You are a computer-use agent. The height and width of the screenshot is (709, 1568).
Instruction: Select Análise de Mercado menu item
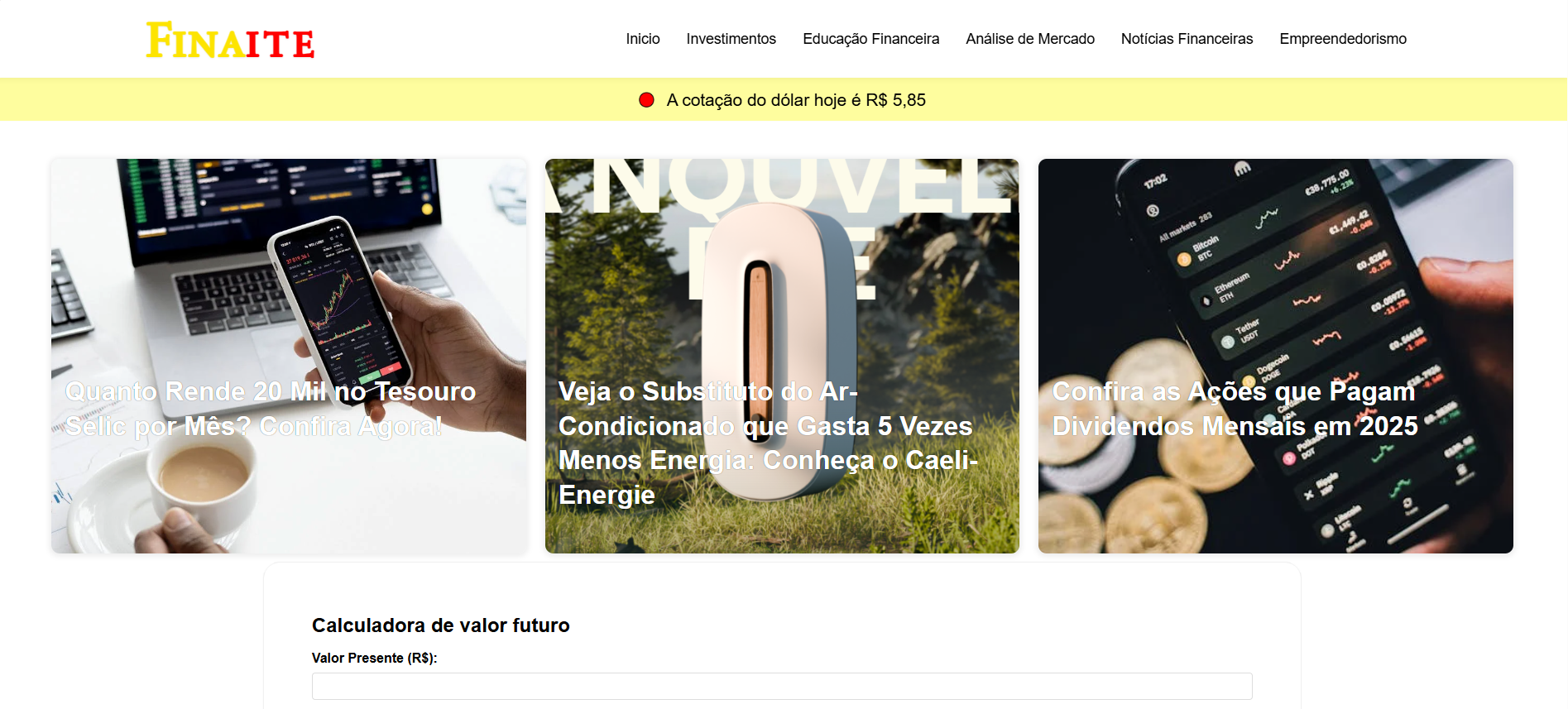(1029, 39)
